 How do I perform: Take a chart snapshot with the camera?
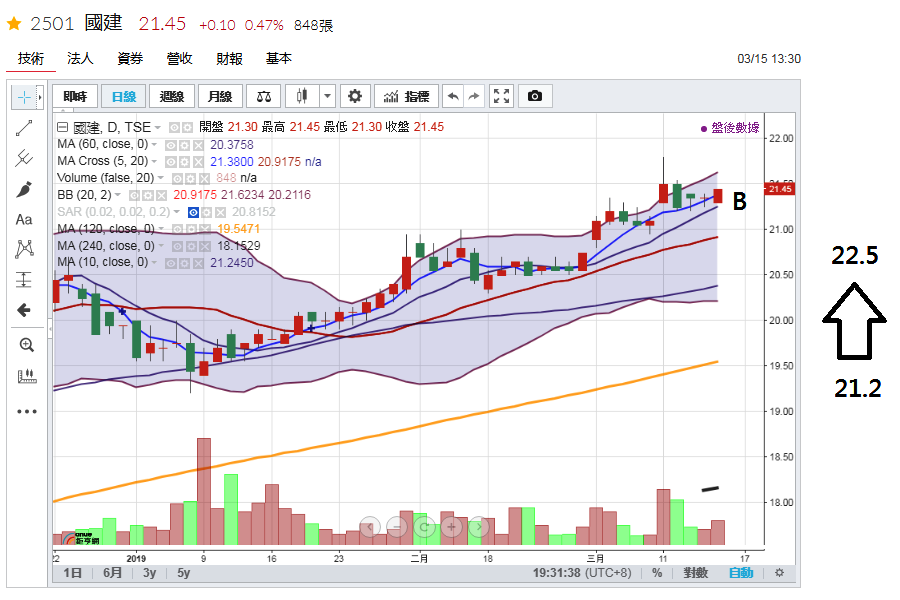point(535,96)
